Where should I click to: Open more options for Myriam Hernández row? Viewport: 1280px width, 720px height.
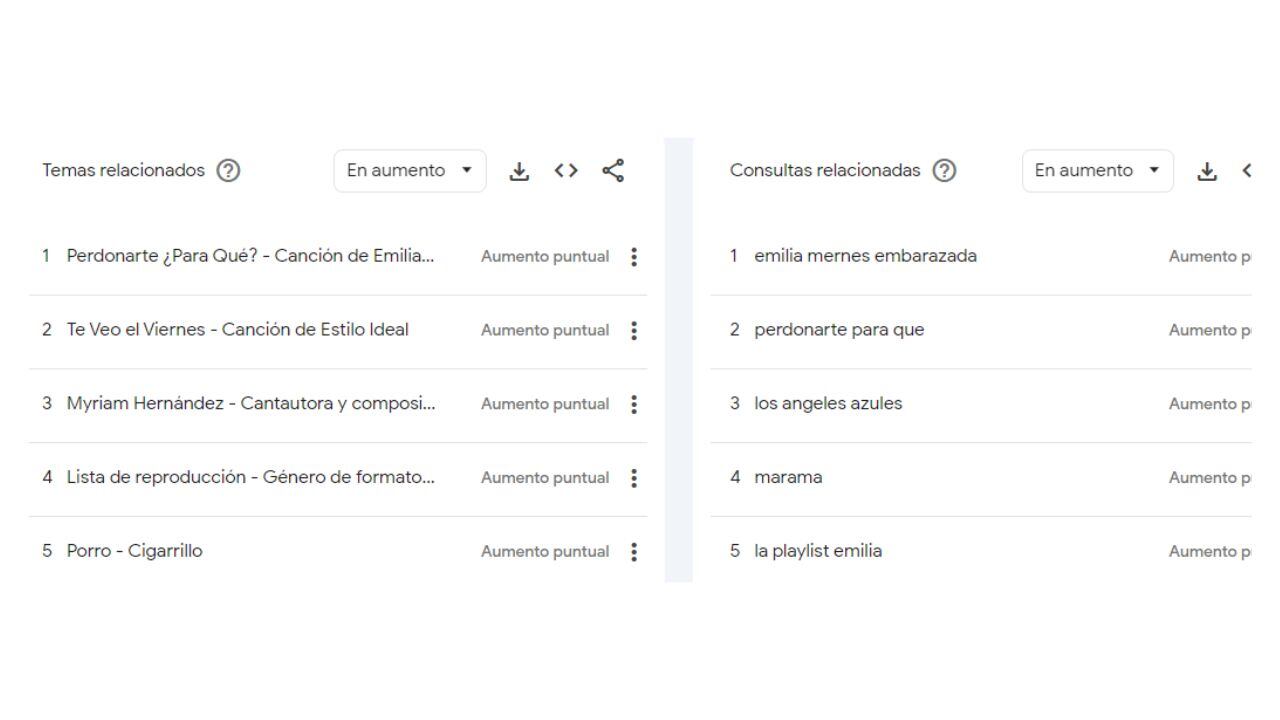(634, 405)
